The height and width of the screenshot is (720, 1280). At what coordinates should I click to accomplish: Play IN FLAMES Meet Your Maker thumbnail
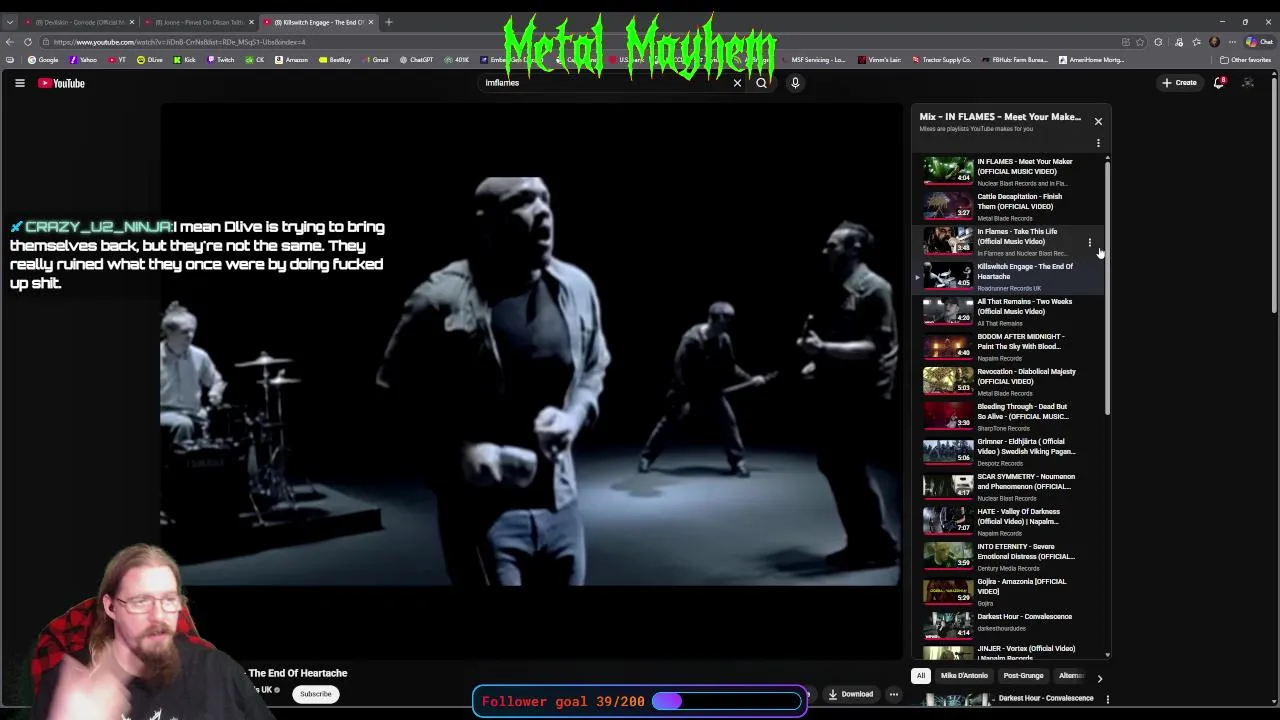pos(947,171)
